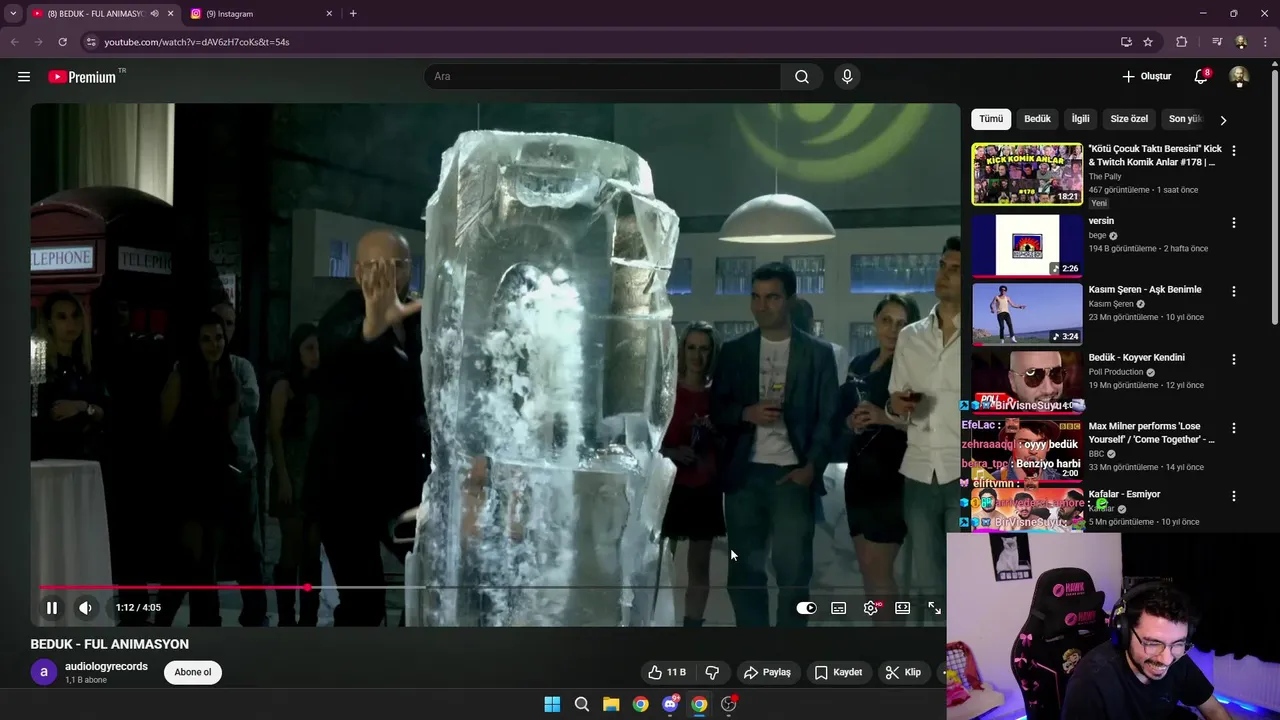Viewport: 1280px width, 720px height.
Task: Focus the Ara search field
Action: pos(603,77)
